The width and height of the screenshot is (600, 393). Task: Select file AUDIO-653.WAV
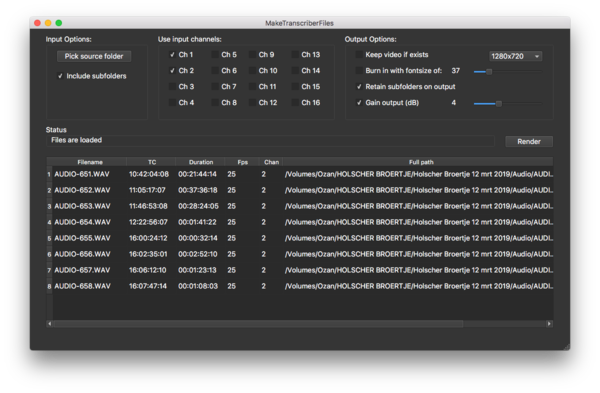[x=82, y=206]
